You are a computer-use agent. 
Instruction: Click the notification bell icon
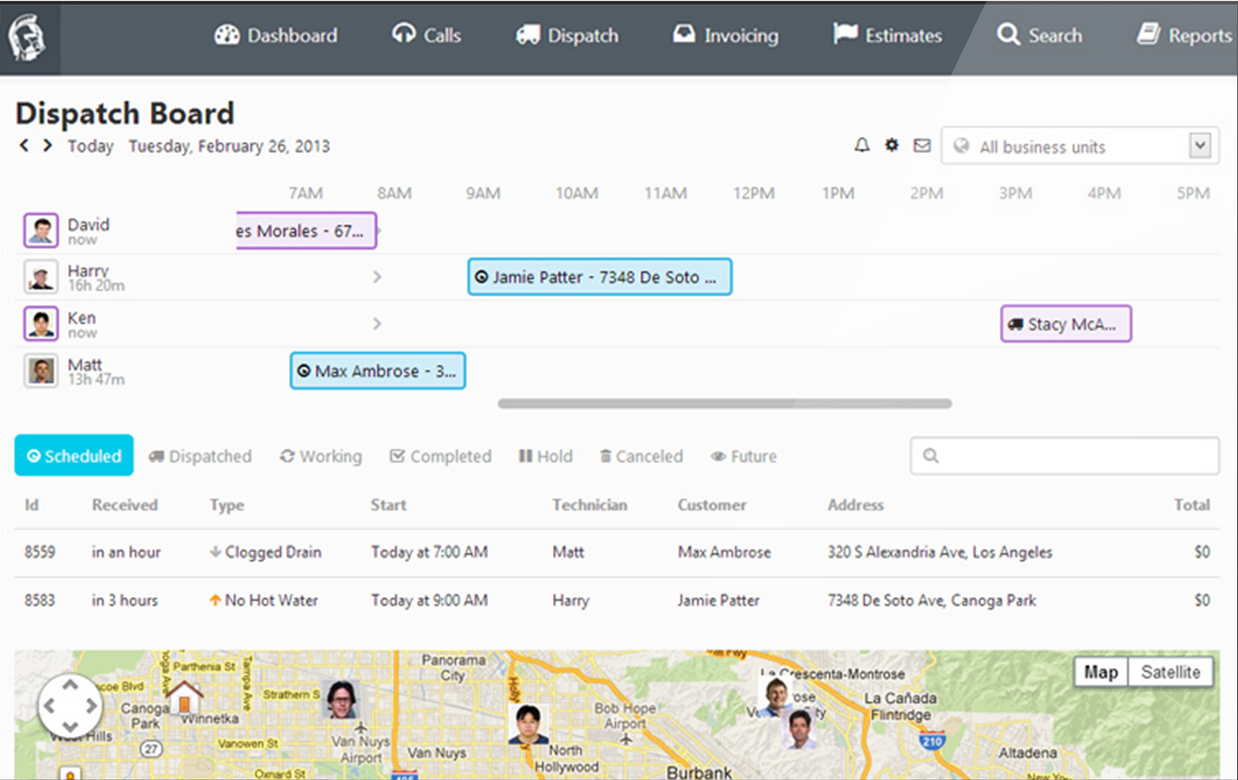pyautogui.click(x=862, y=146)
